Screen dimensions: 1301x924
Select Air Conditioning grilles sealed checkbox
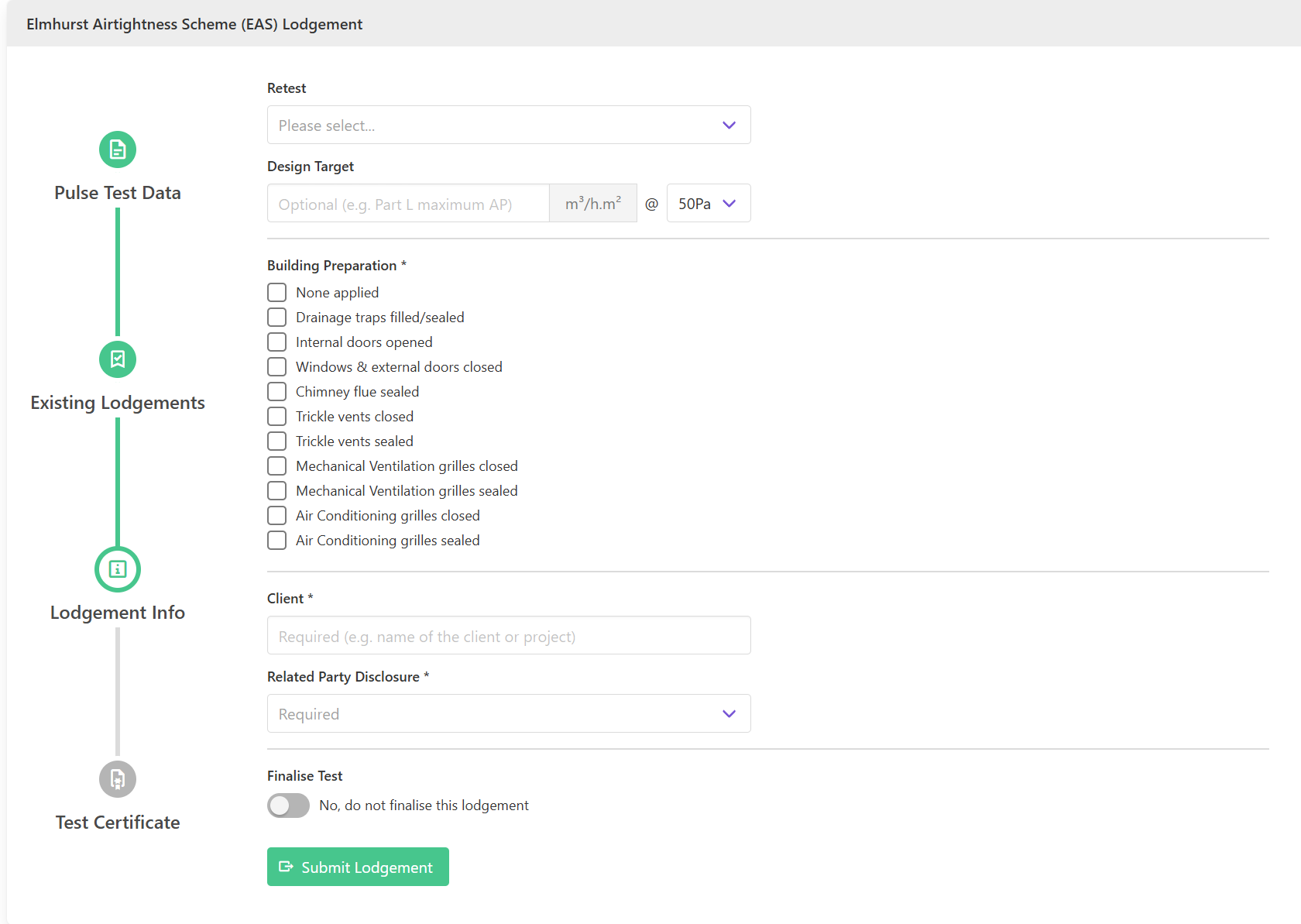(x=276, y=541)
